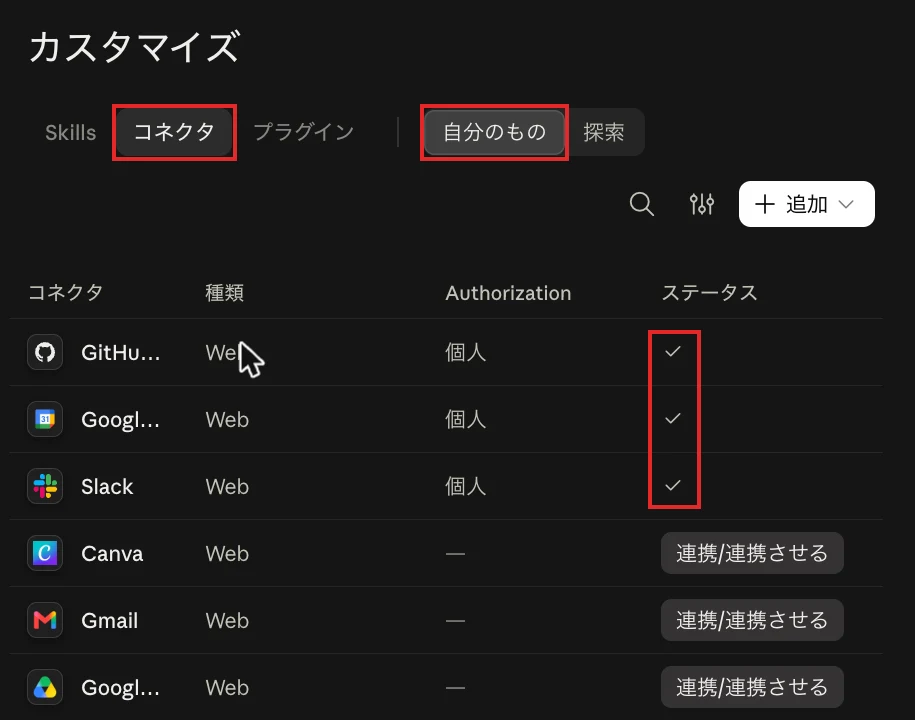Viewport: 915px width, 720px height.
Task: Select the コネクタ tab
Action: (x=174, y=132)
